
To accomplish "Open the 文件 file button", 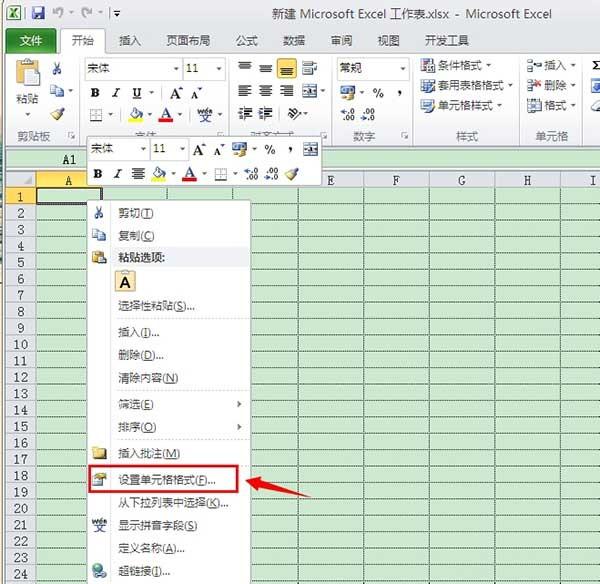I will click(x=31, y=41).
